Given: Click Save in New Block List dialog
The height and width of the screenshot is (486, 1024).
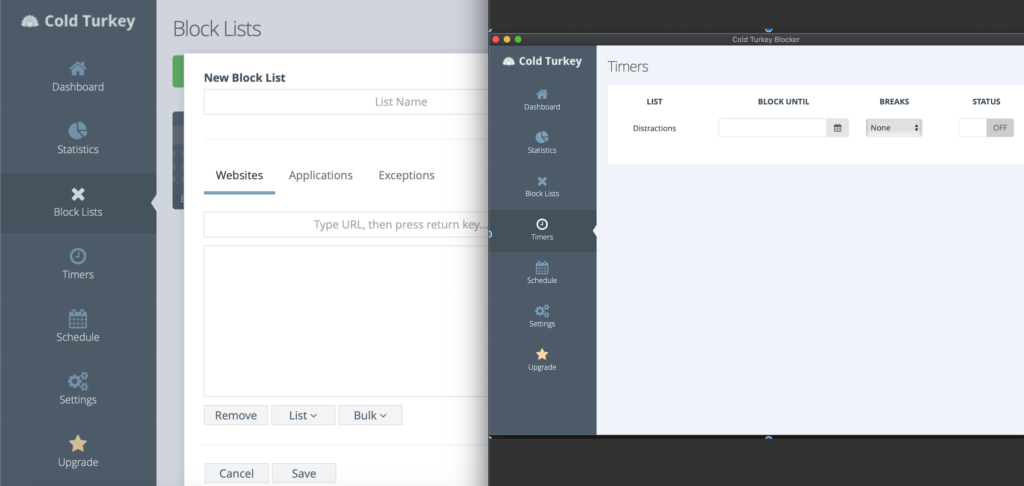Looking at the screenshot, I should click(x=304, y=474).
